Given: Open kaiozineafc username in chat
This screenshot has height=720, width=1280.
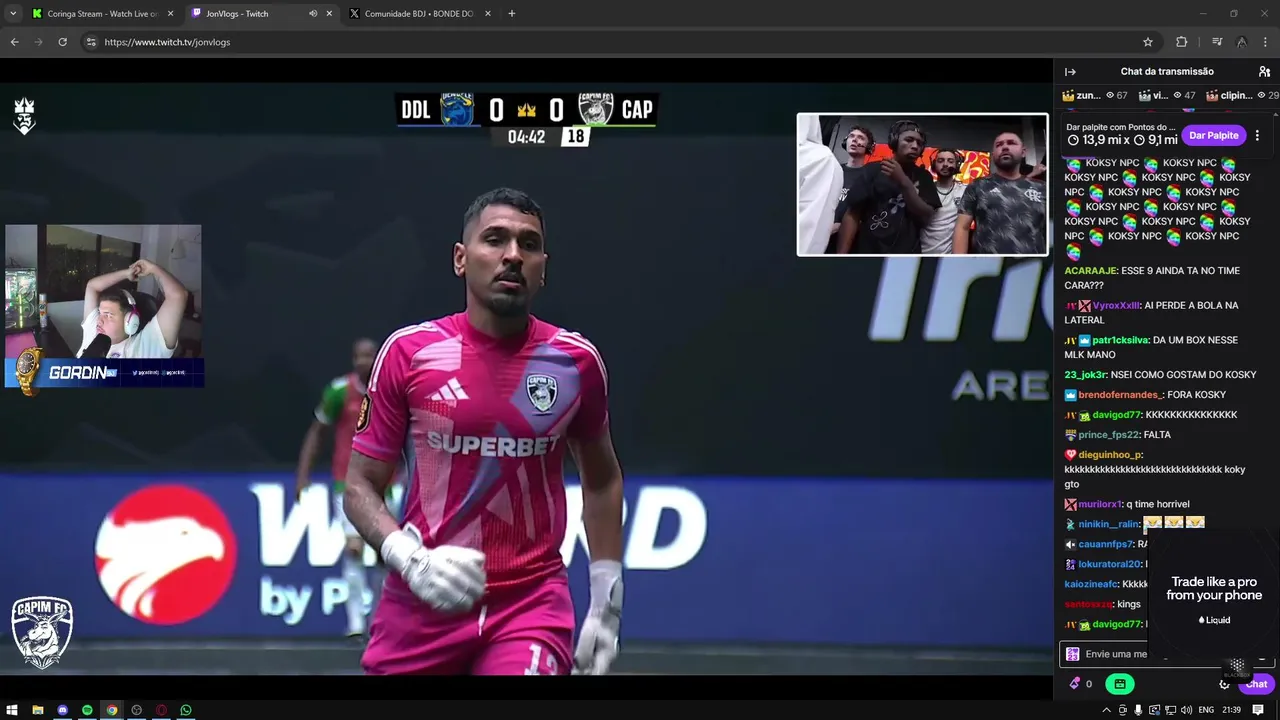Looking at the screenshot, I should tap(1091, 585).
